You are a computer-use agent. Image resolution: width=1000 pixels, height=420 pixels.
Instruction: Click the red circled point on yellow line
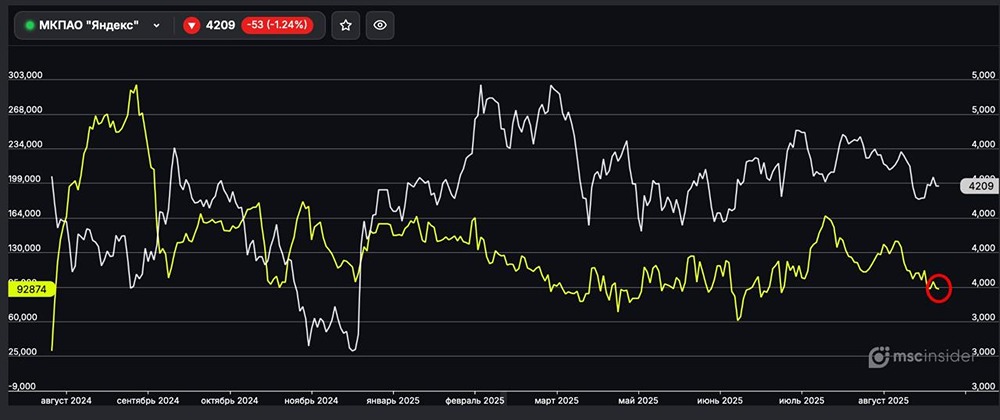[938, 289]
